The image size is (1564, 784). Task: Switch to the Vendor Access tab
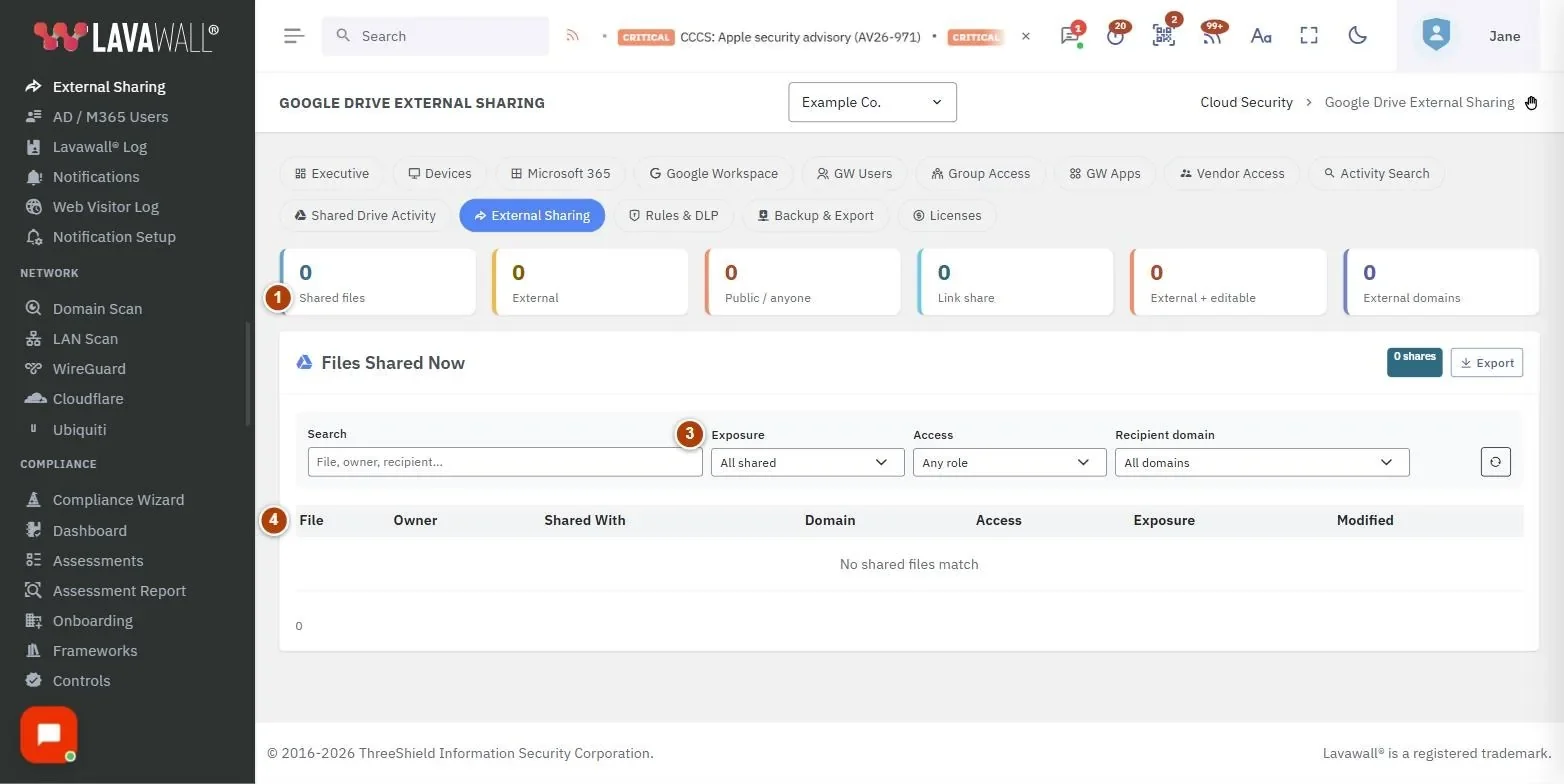click(1232, 173)
